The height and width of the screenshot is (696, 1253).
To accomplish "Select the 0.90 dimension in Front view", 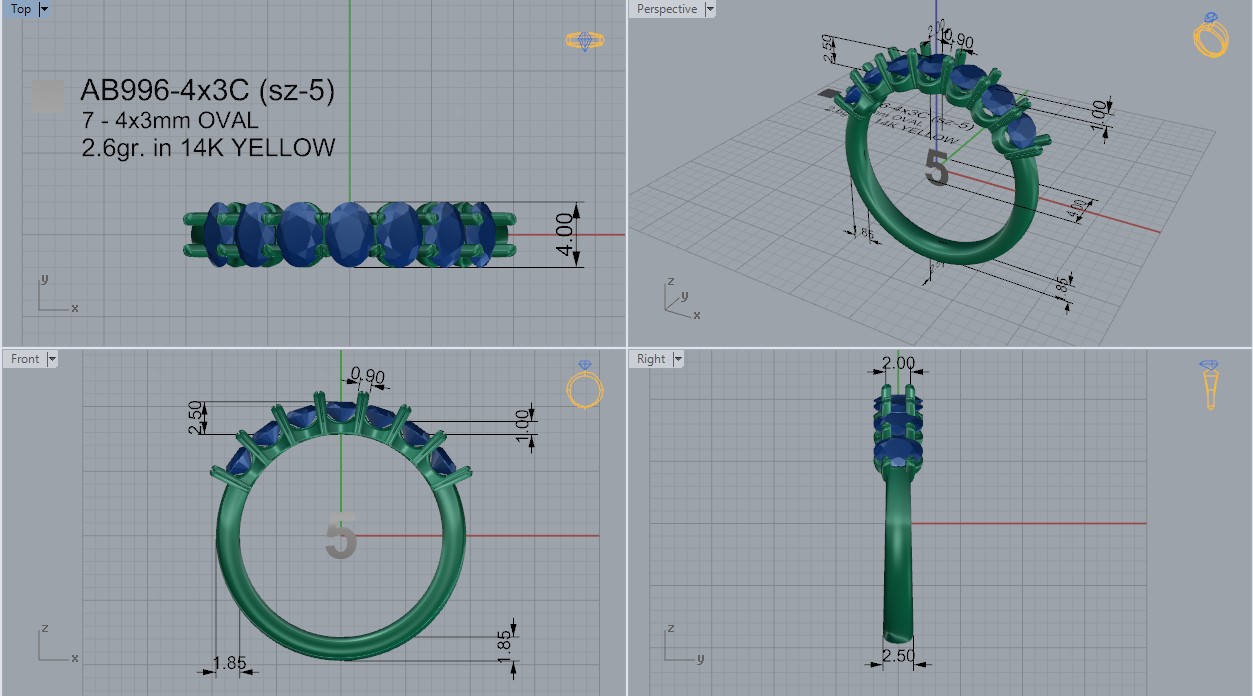I will tap(368, 376).
